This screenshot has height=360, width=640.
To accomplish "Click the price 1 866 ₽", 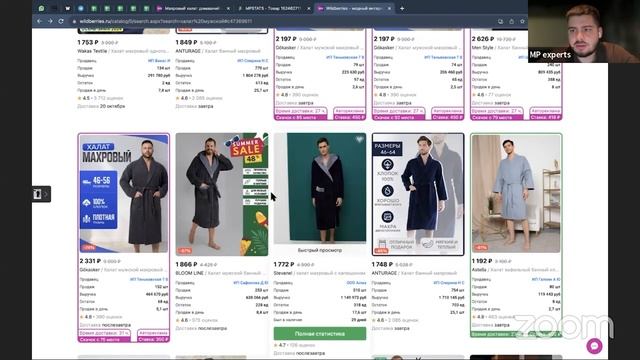I will pos(186,264).
